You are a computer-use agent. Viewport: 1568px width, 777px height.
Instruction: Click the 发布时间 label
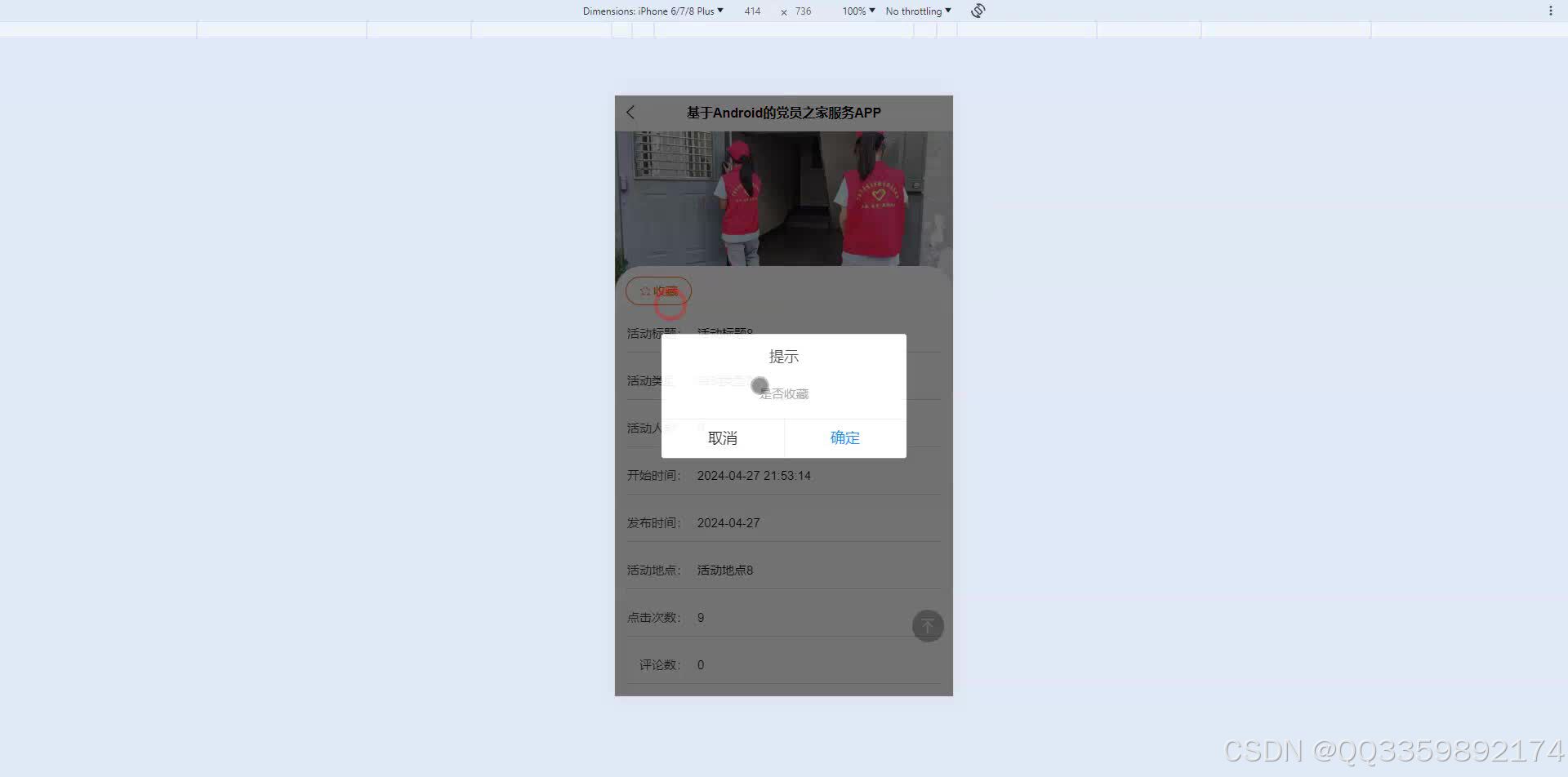click(x=653, y=523)
